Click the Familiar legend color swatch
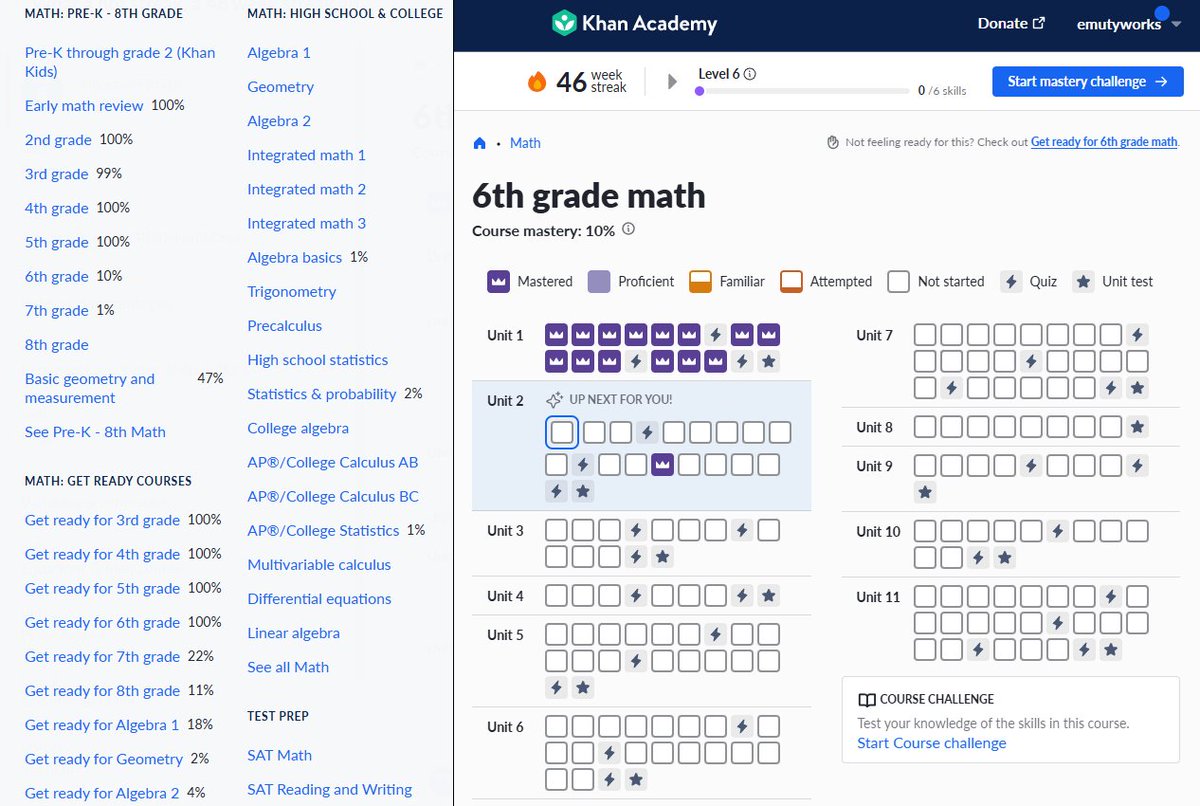Image resolution: width=1200 pixels, height=806 pixels. [x=700, y=281]
